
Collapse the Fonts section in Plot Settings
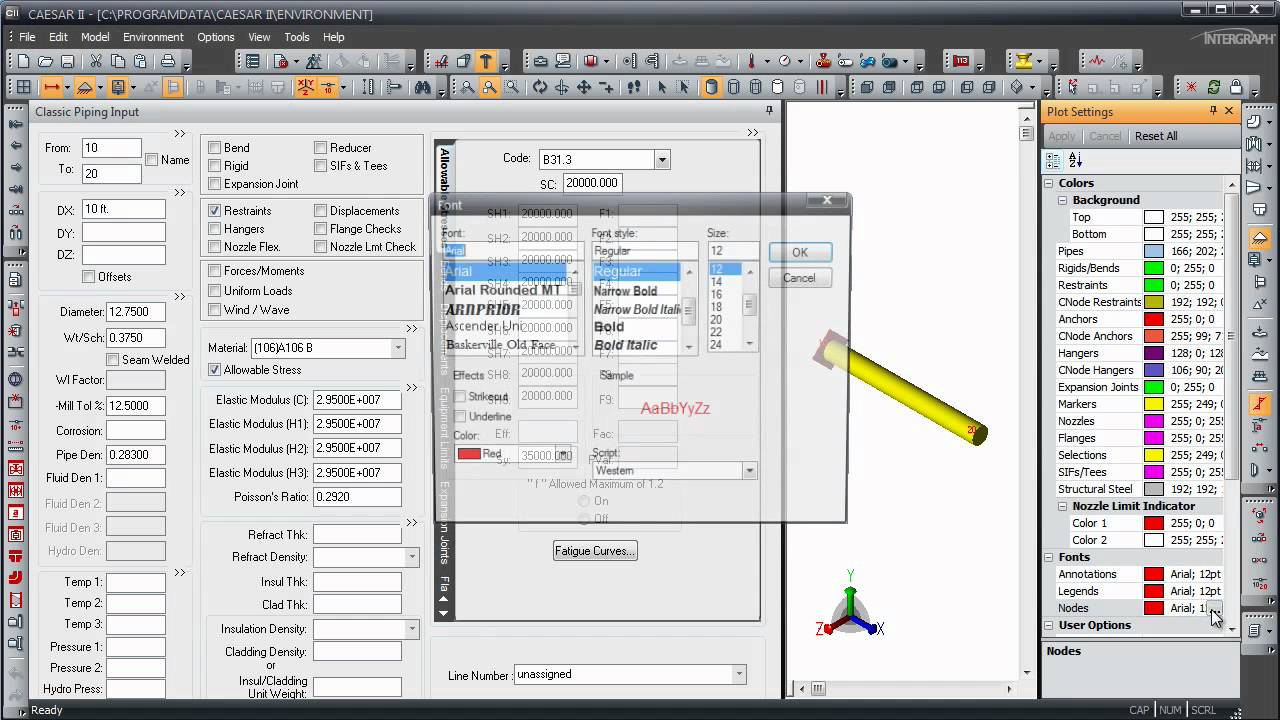coord(1050,557)
